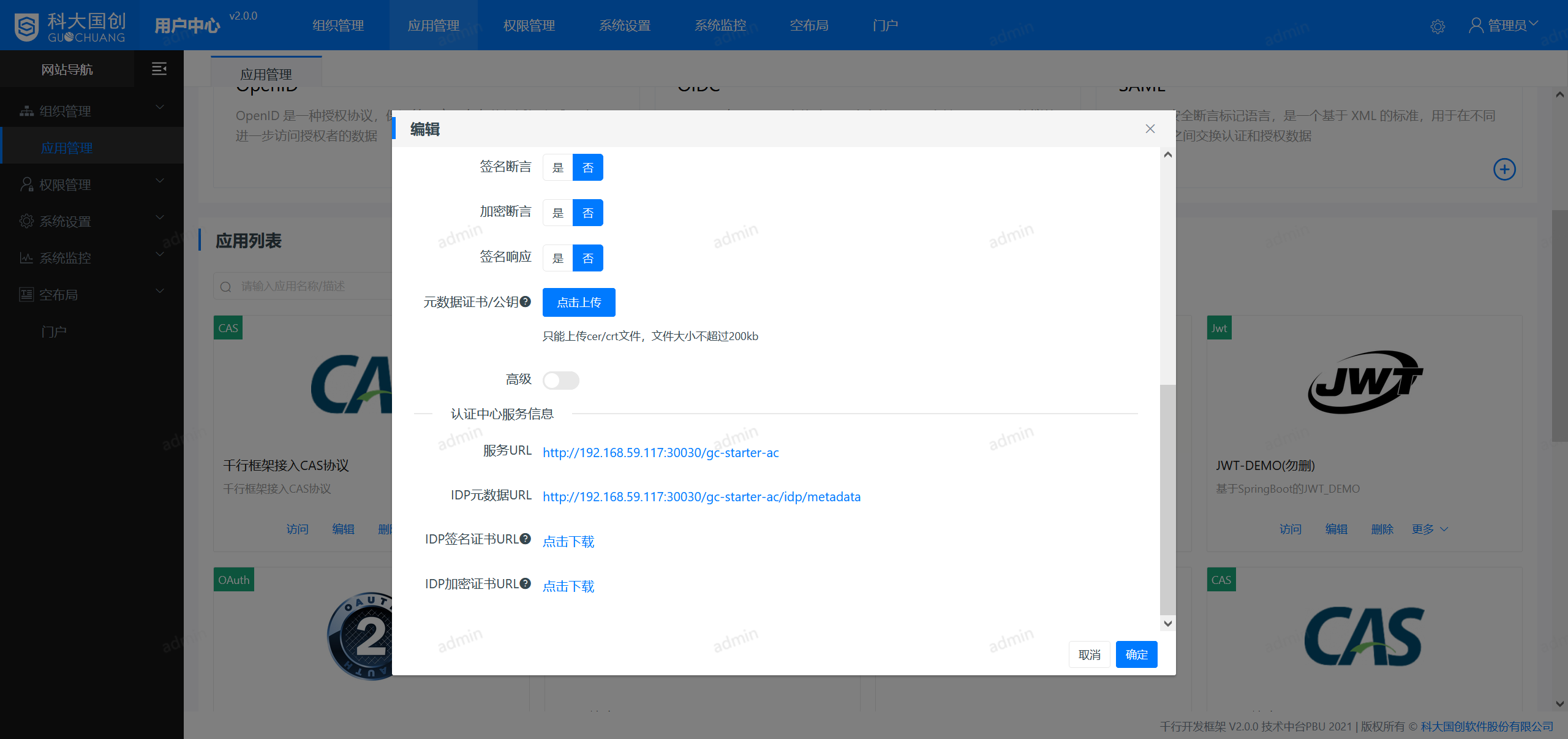The width and height of the screenshot is (1568, 739).
Task: Close the 编辑 dialog with X icon
Action: [x=1150, y=129]
